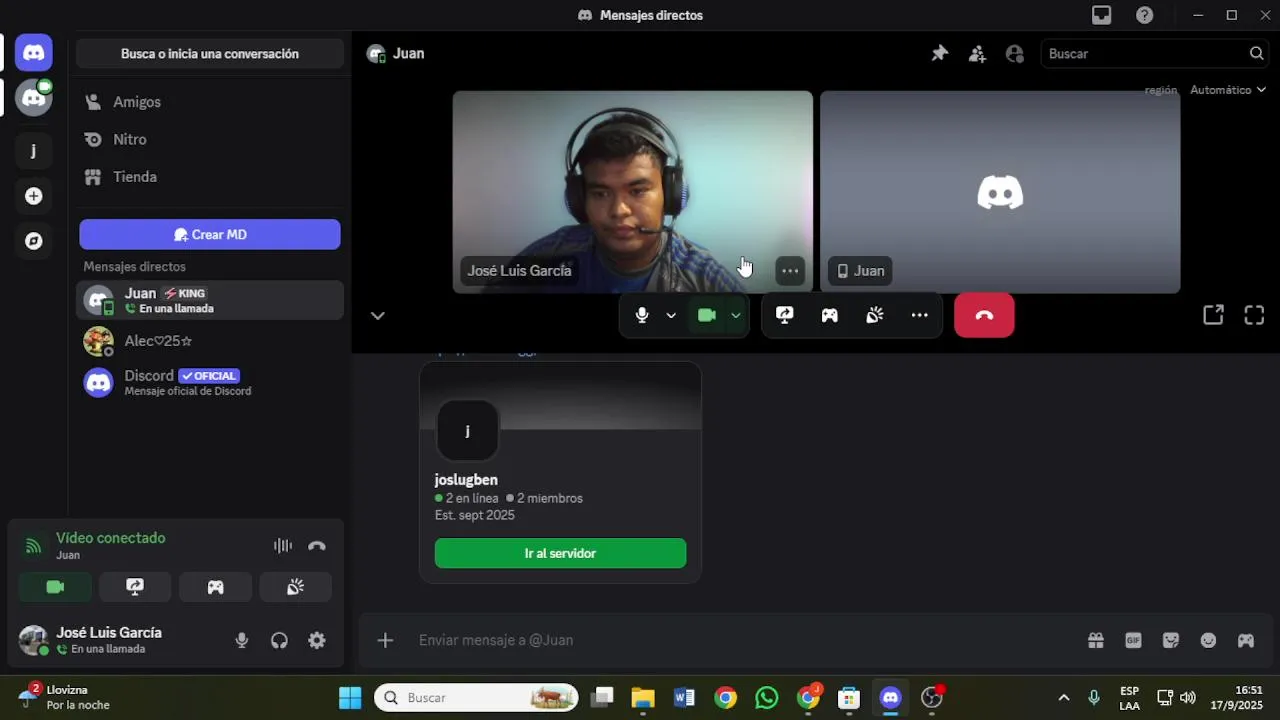1280x720 pixels.
Task: Select José Luis García video tile
Action: pyautogui.click(x=633, y=192)
